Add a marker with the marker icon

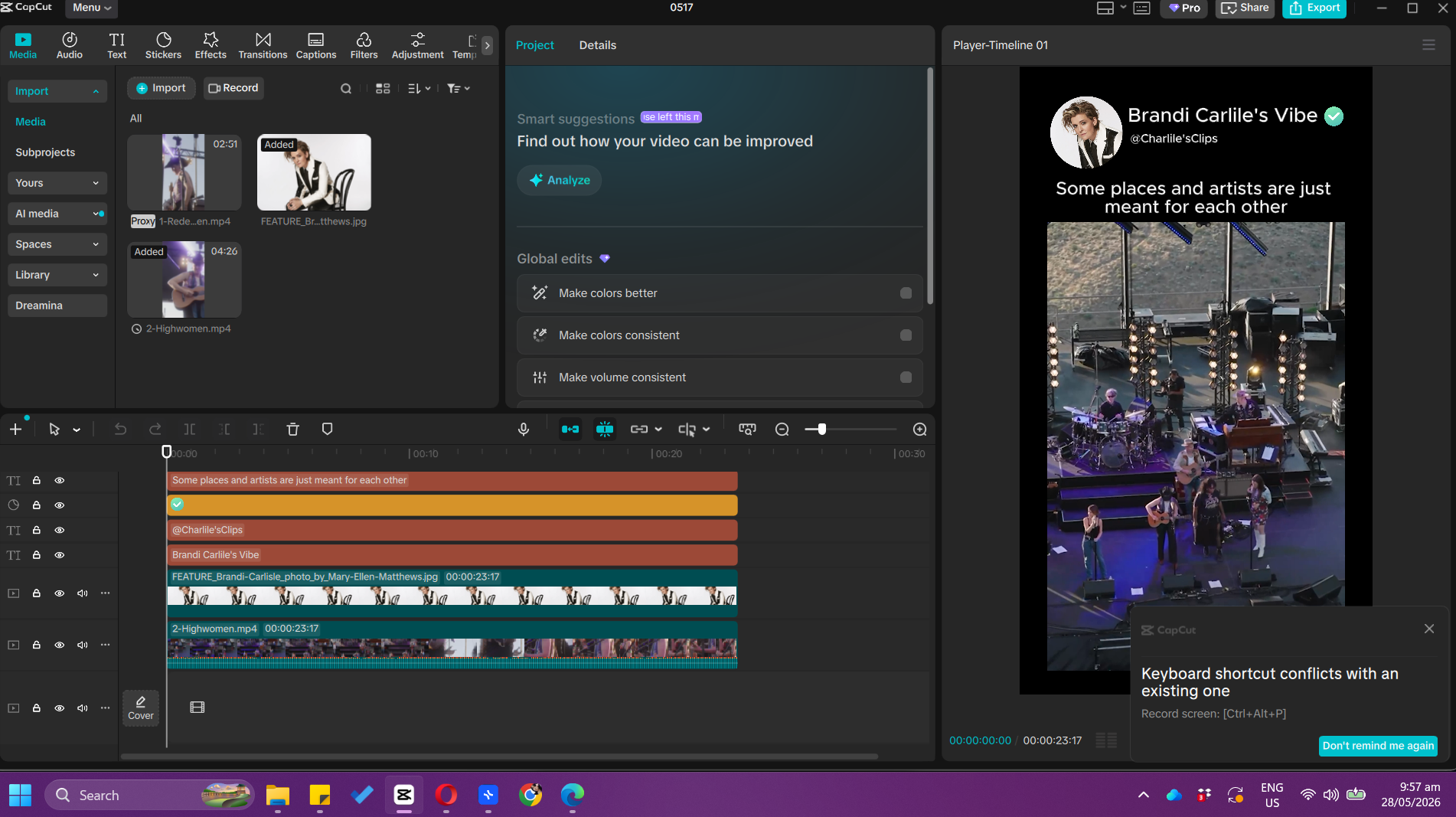[327, 429]
